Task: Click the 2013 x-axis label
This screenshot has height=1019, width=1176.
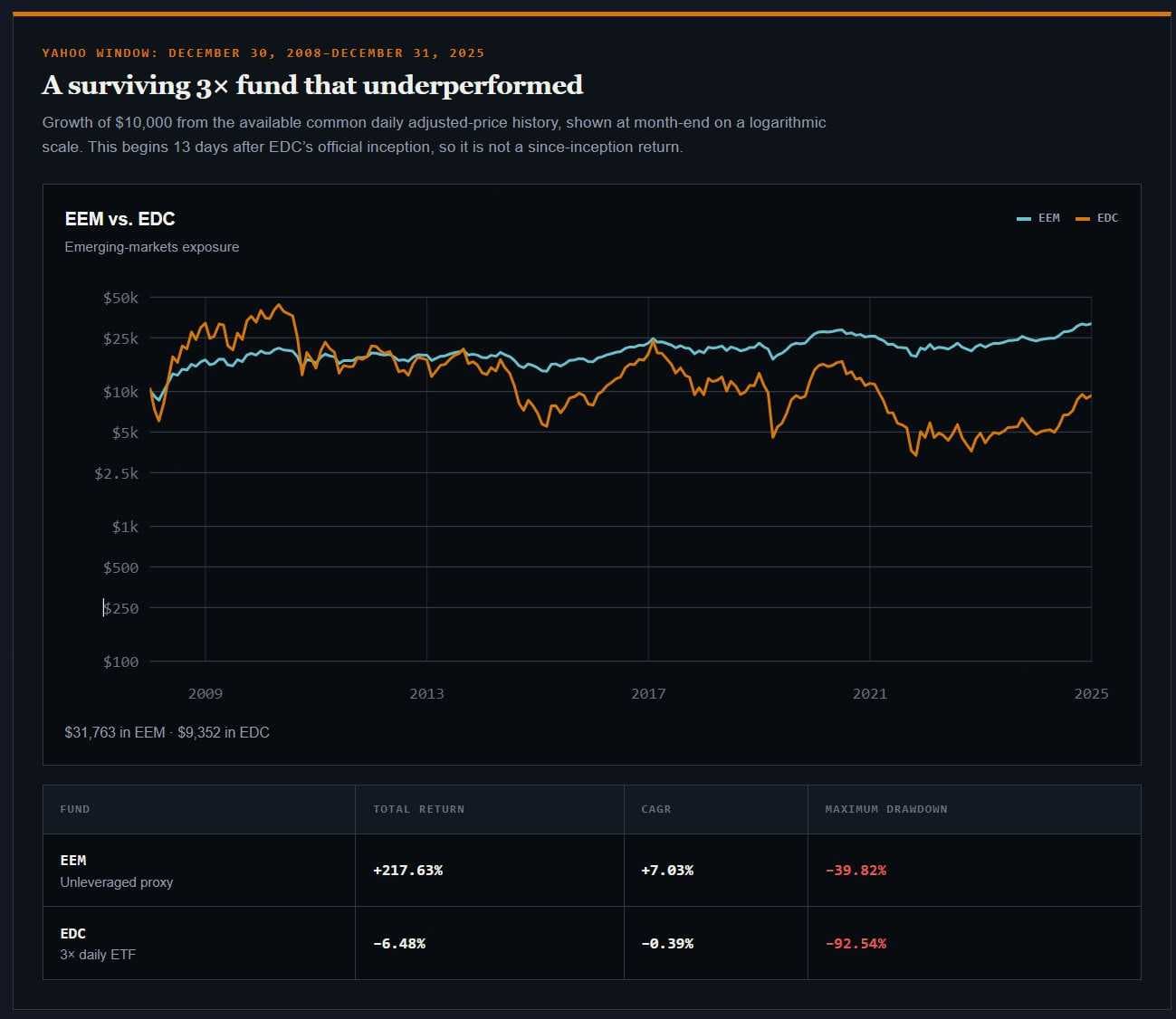Action: (426, 694)
